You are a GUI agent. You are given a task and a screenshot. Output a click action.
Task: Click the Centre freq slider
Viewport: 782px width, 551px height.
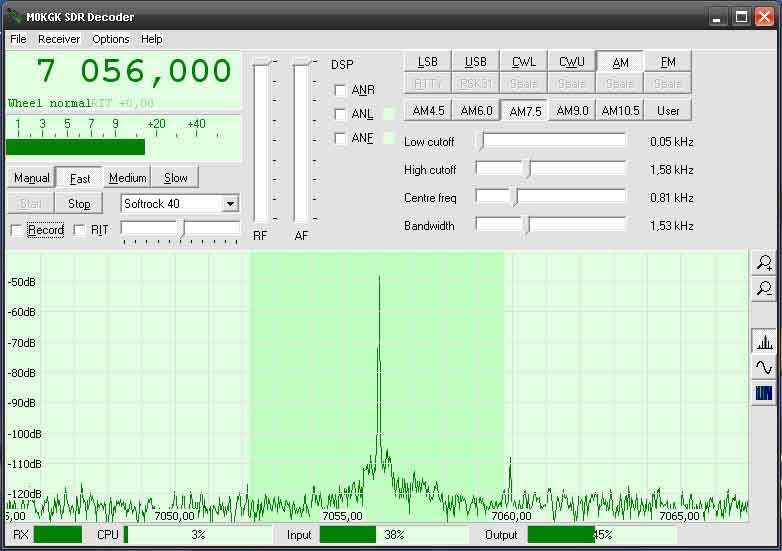point(551,197)
